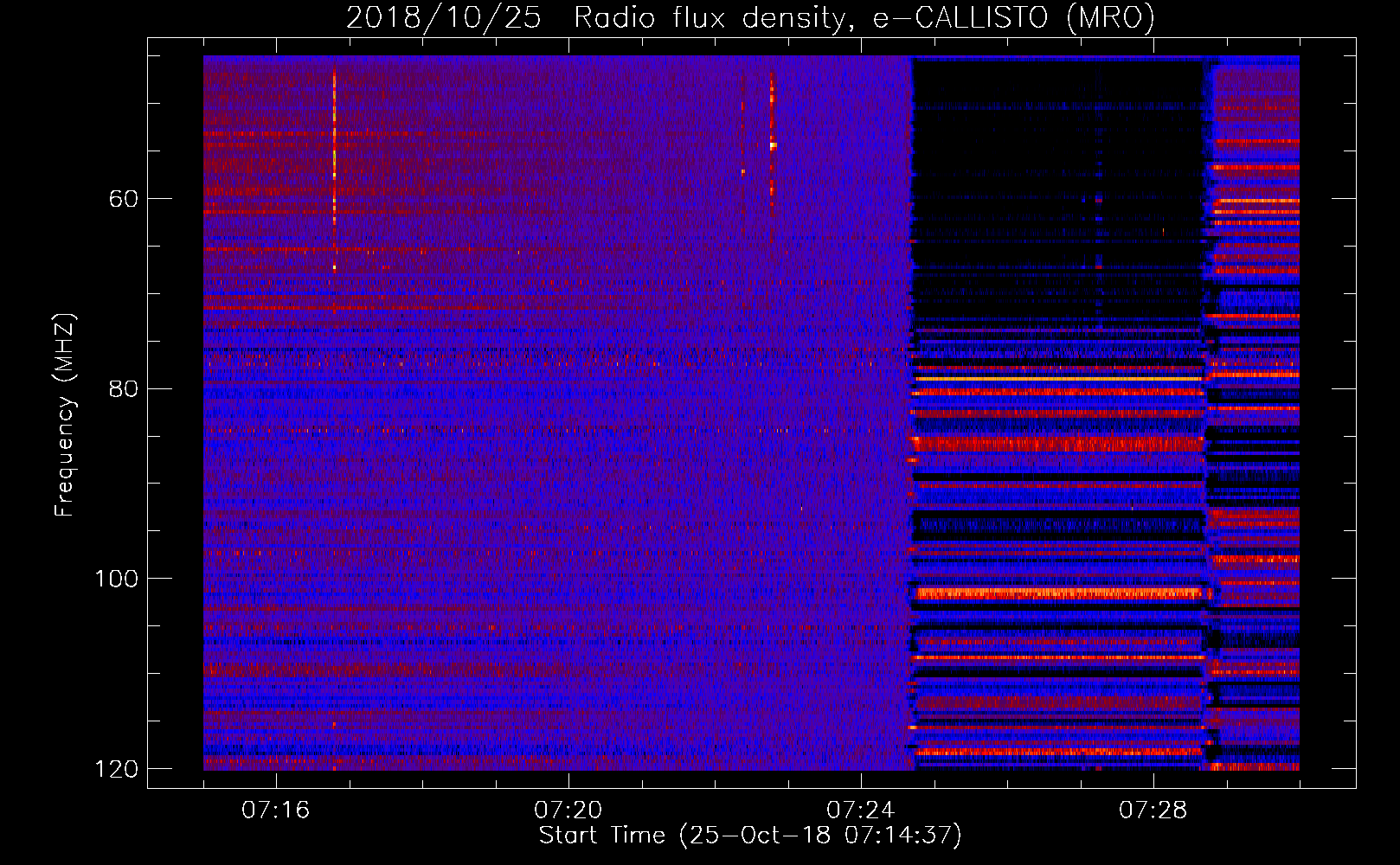Click the 07:24 time tick label
This screenshot has width=1400, height=865.
(x=861, y=811)
